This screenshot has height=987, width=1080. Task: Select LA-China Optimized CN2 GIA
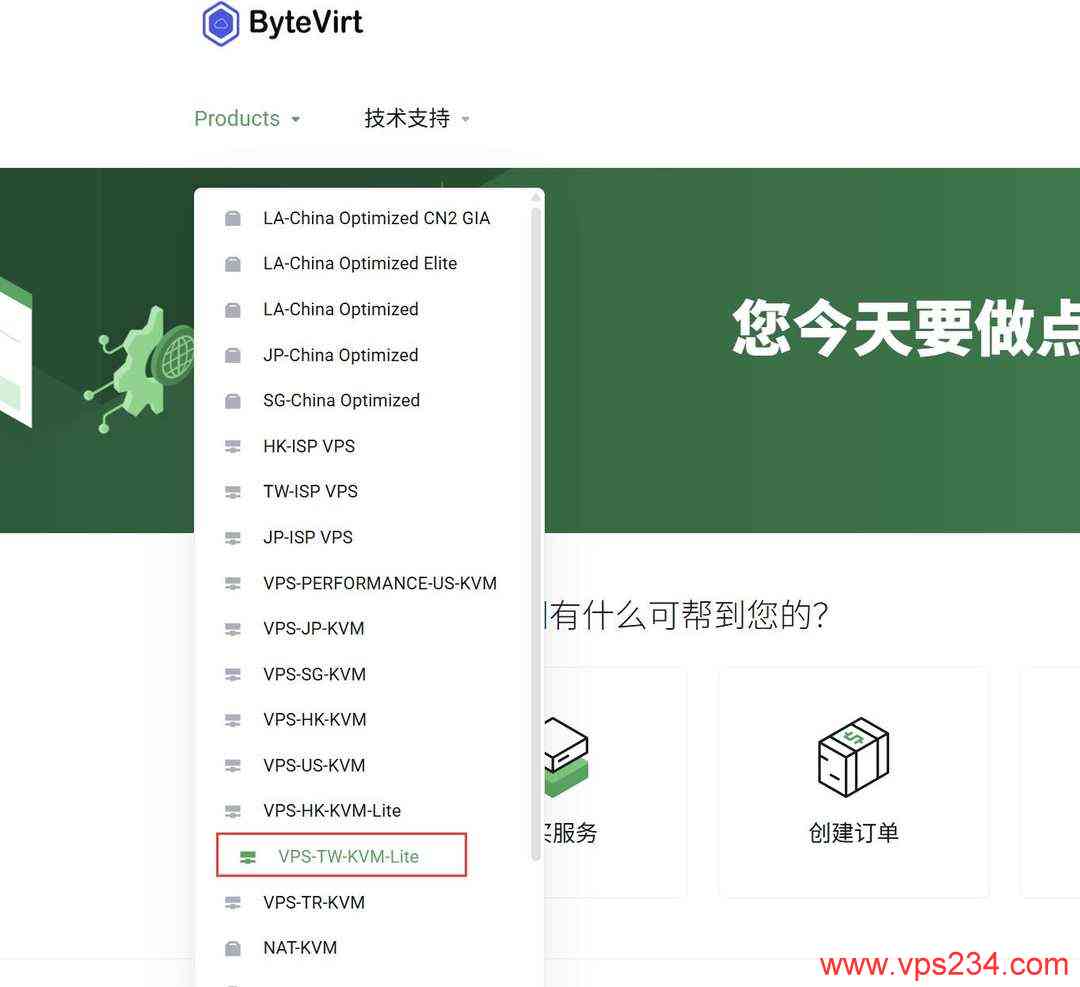pyautogui.click(x=376, y=218)
